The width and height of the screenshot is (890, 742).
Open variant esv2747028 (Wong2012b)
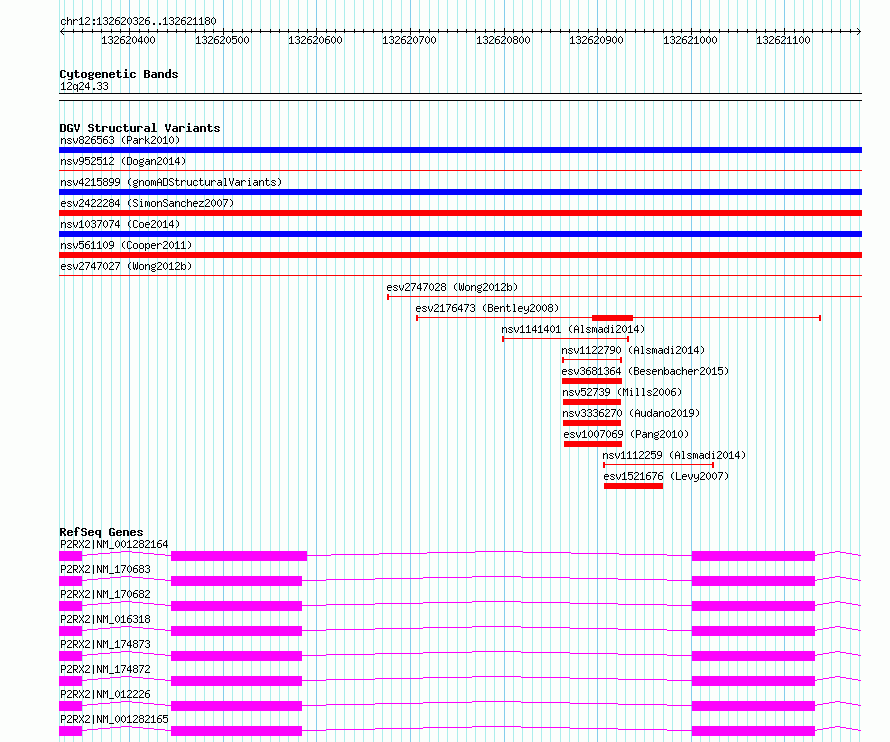pos(452,287)
